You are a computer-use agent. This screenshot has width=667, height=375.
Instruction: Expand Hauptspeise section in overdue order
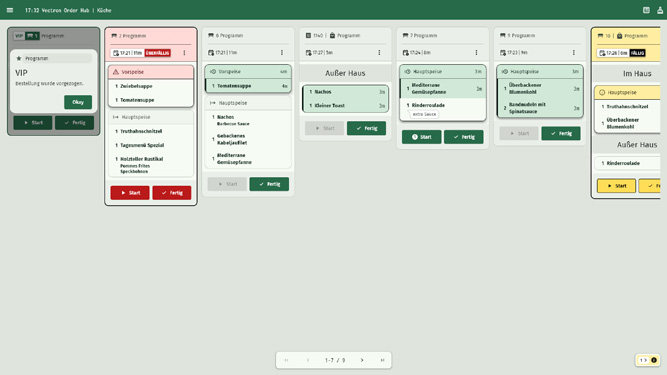(151, 117)
